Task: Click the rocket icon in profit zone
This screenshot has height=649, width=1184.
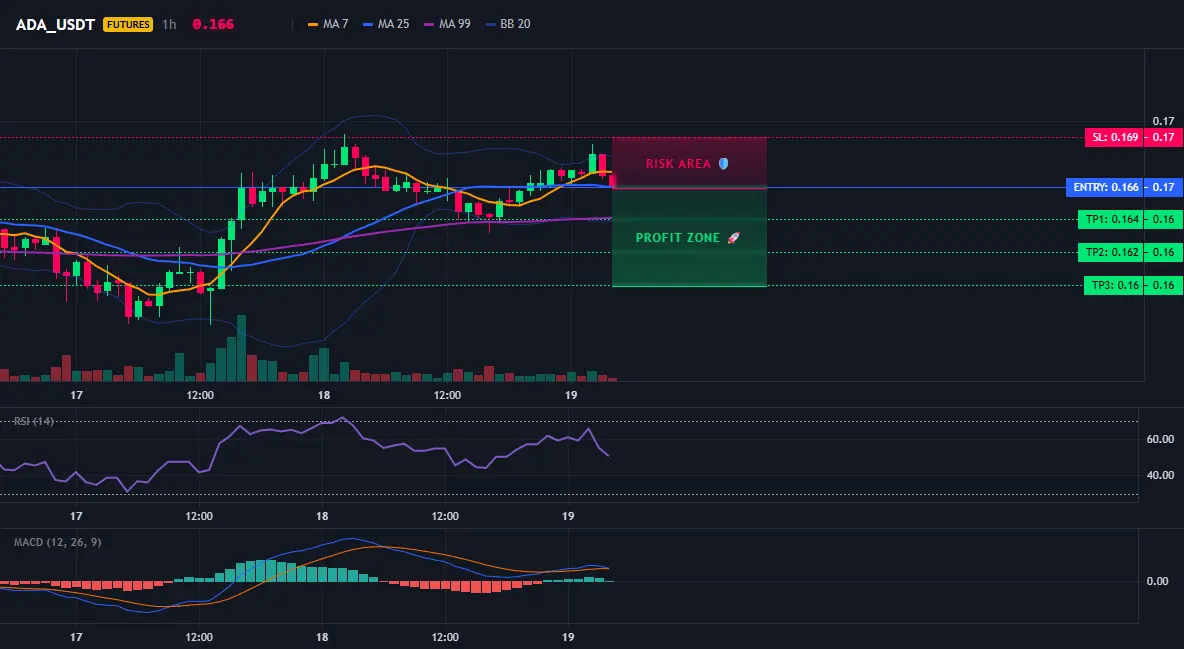Action: pos(733,238)
